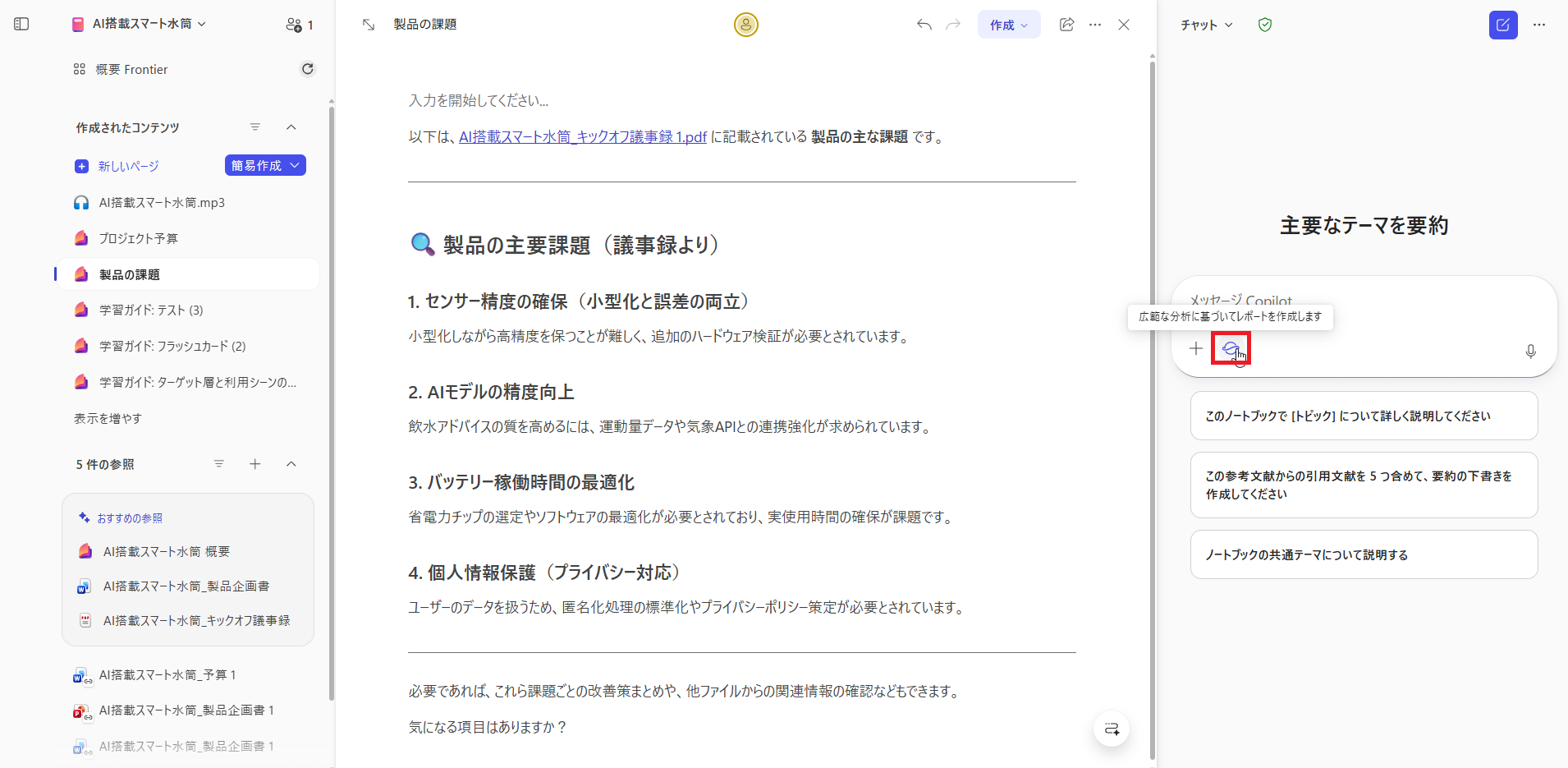Open the plus attachment icon in message box

click(1195, 348)
